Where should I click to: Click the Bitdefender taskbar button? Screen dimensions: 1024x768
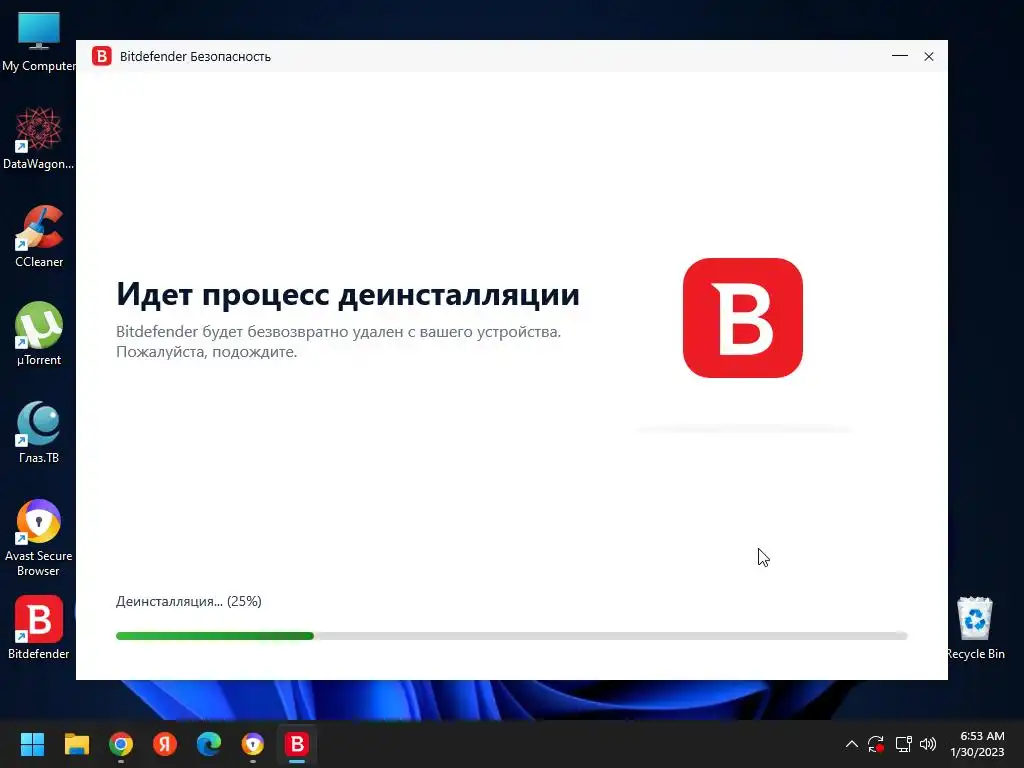tap(297, 744)
